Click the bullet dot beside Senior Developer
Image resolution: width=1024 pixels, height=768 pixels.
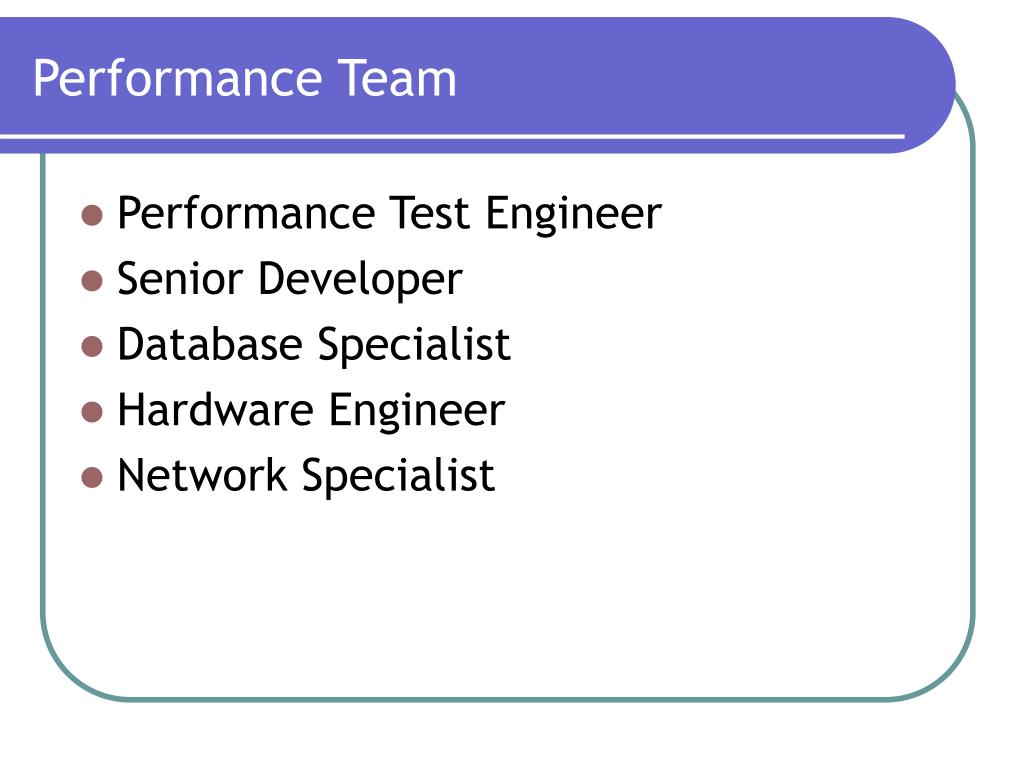(x=92, y=281)
